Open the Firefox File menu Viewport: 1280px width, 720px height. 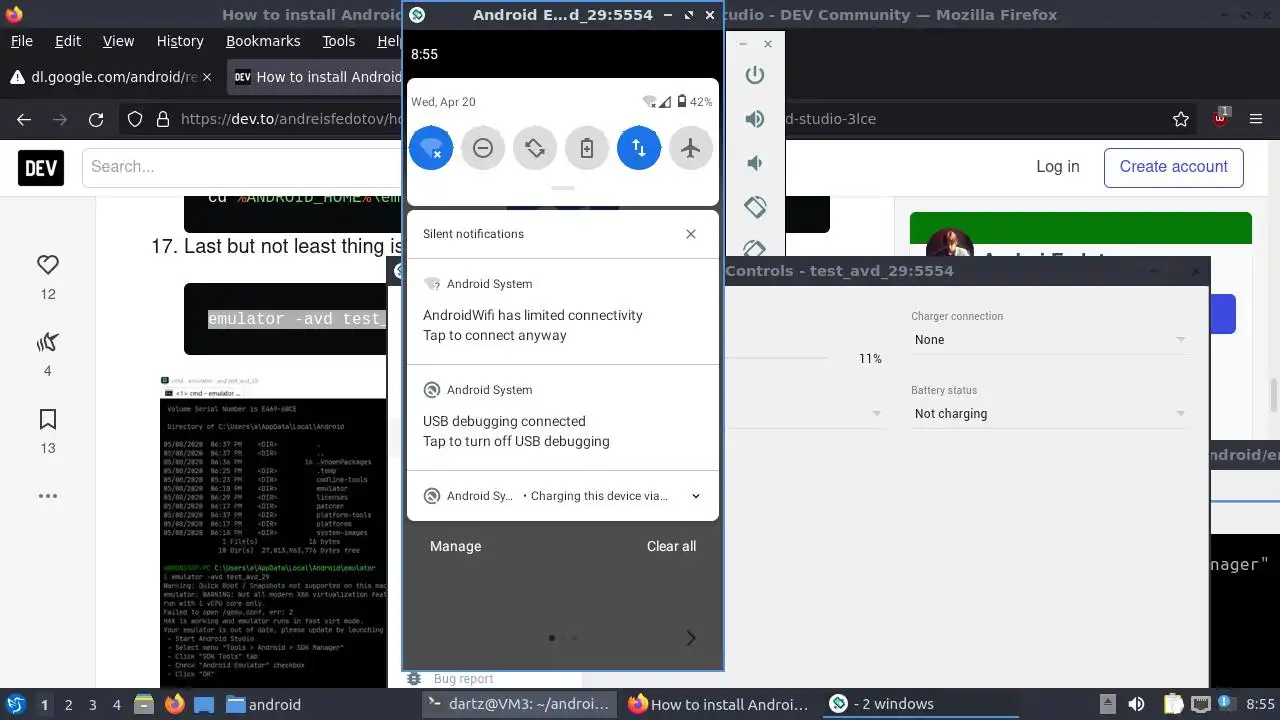pyautogui.click(x=21, y=41)
